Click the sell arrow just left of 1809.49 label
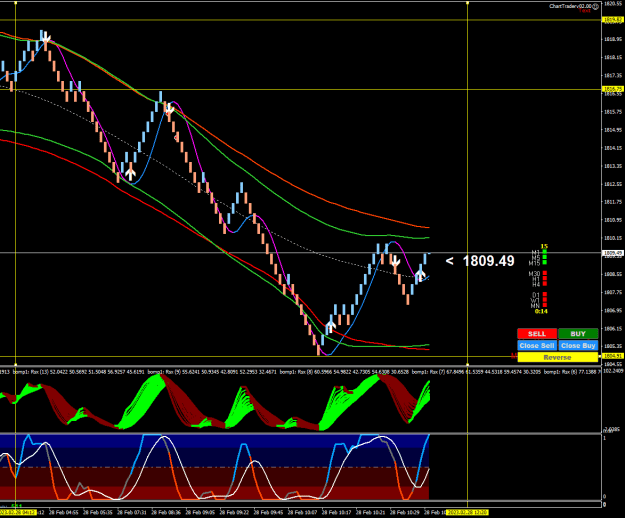 click(x=395, y=262)
